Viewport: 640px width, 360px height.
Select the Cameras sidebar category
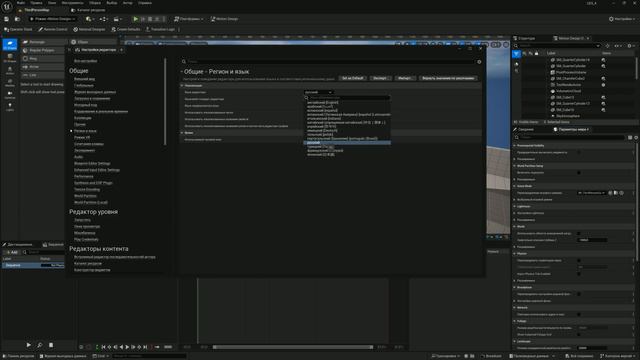10,95
